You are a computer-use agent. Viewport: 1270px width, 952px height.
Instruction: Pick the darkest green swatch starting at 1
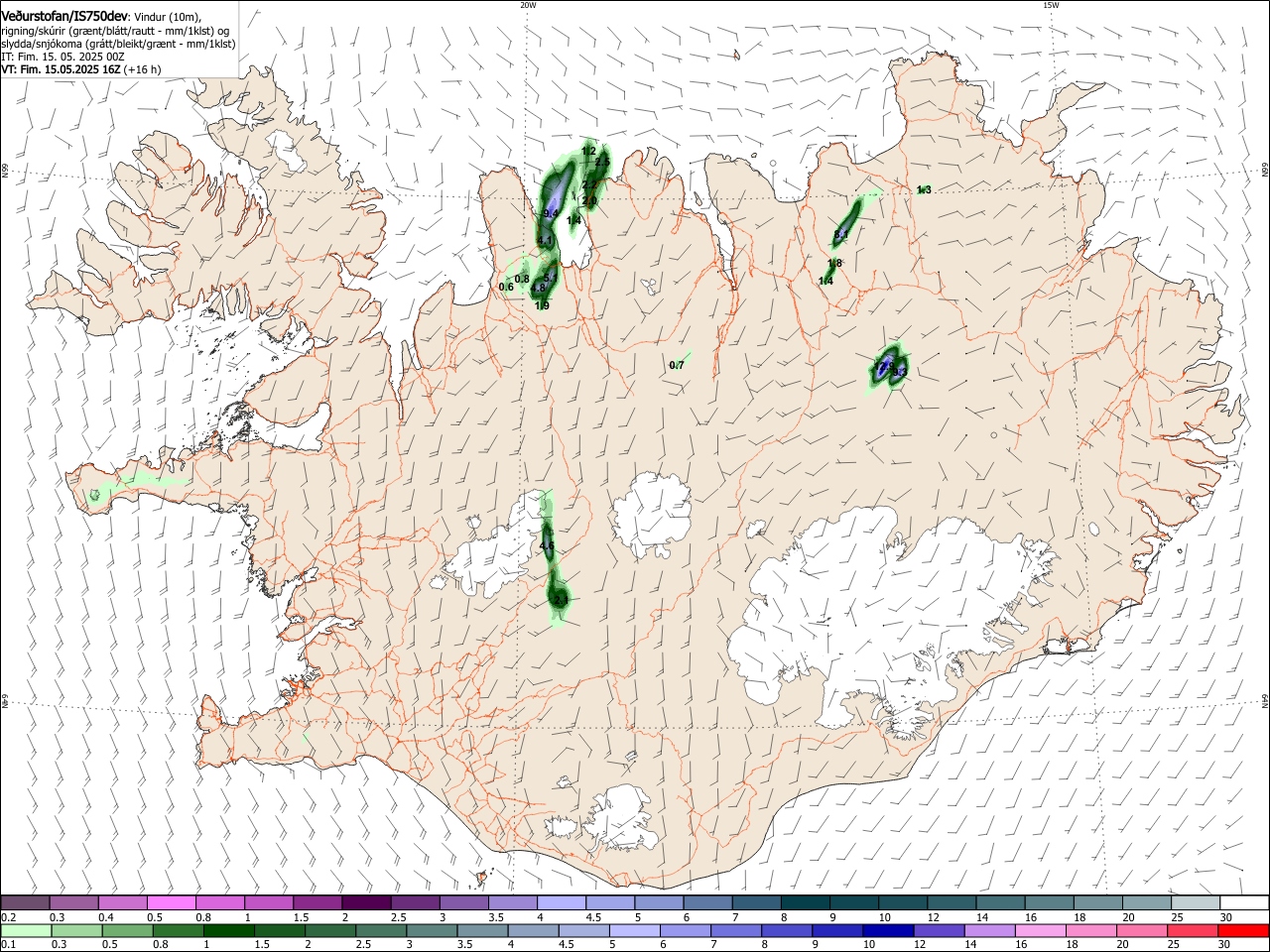point(229,931)
